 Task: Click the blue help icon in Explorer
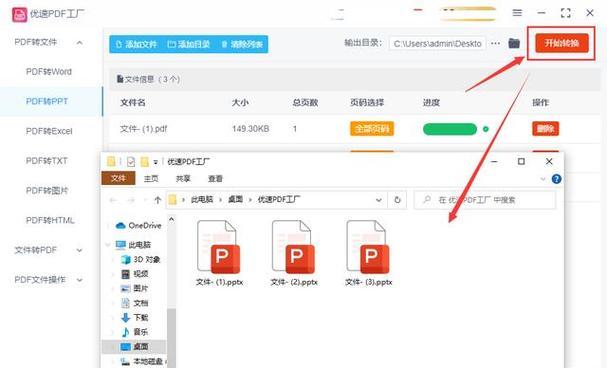click(x=556, y=179)
